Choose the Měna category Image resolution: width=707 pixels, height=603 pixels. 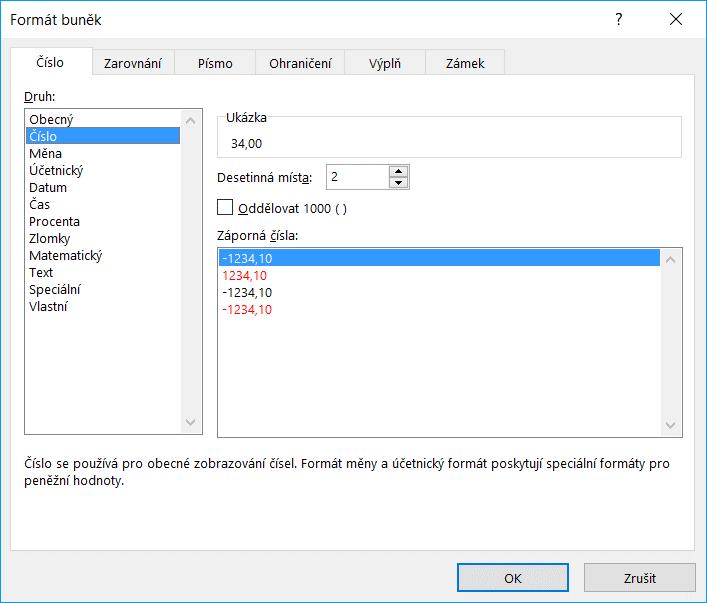103,153
